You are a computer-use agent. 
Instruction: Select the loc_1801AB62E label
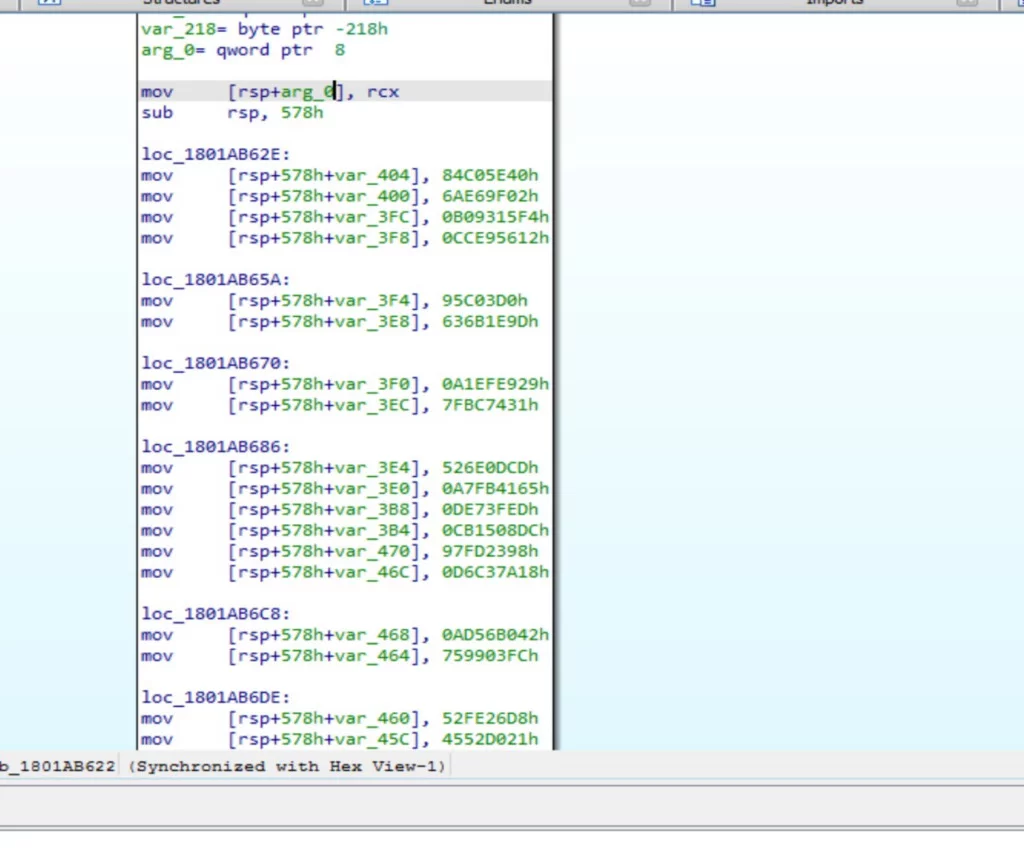click(215, 154)
